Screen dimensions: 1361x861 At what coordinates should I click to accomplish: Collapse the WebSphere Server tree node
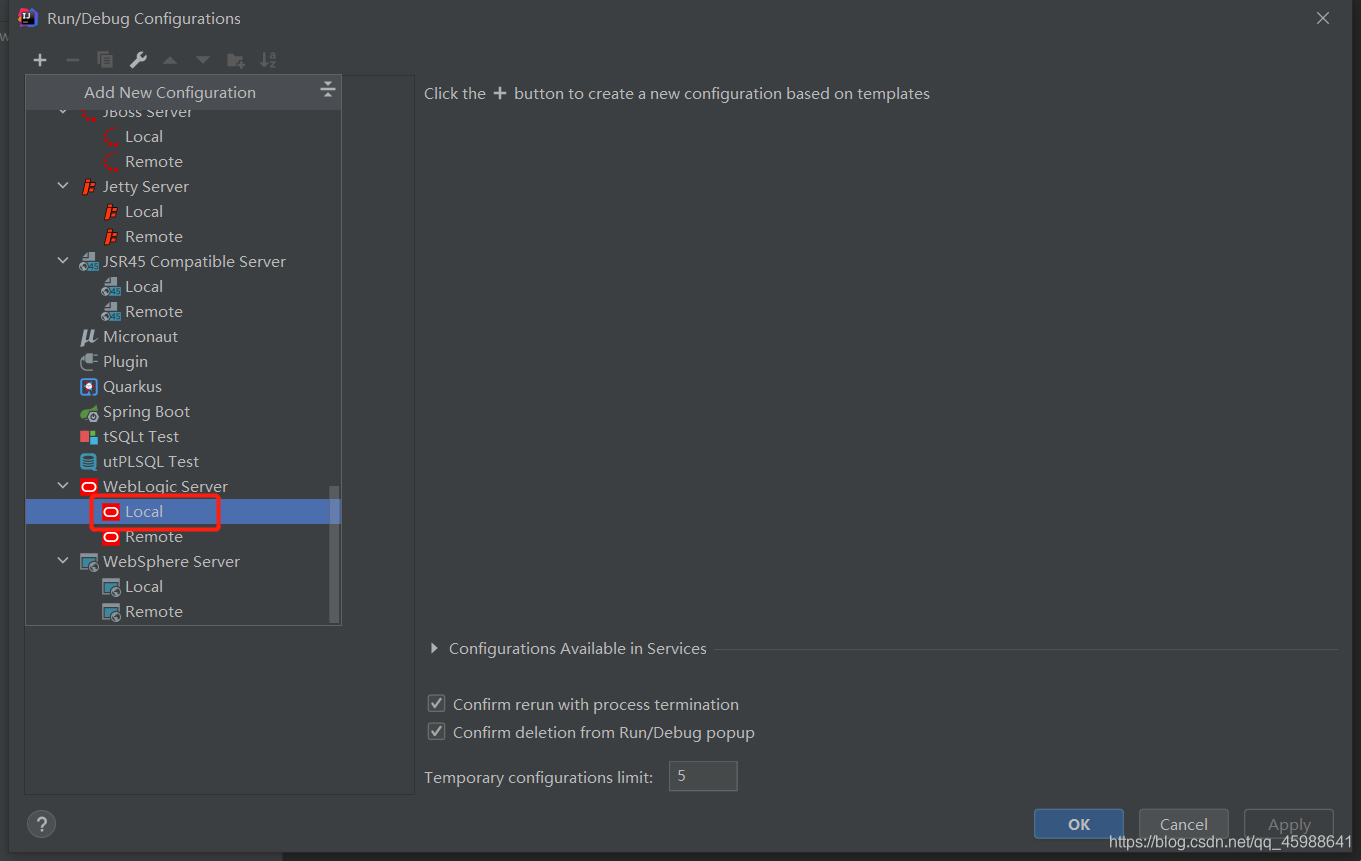(x=63, y=561)
